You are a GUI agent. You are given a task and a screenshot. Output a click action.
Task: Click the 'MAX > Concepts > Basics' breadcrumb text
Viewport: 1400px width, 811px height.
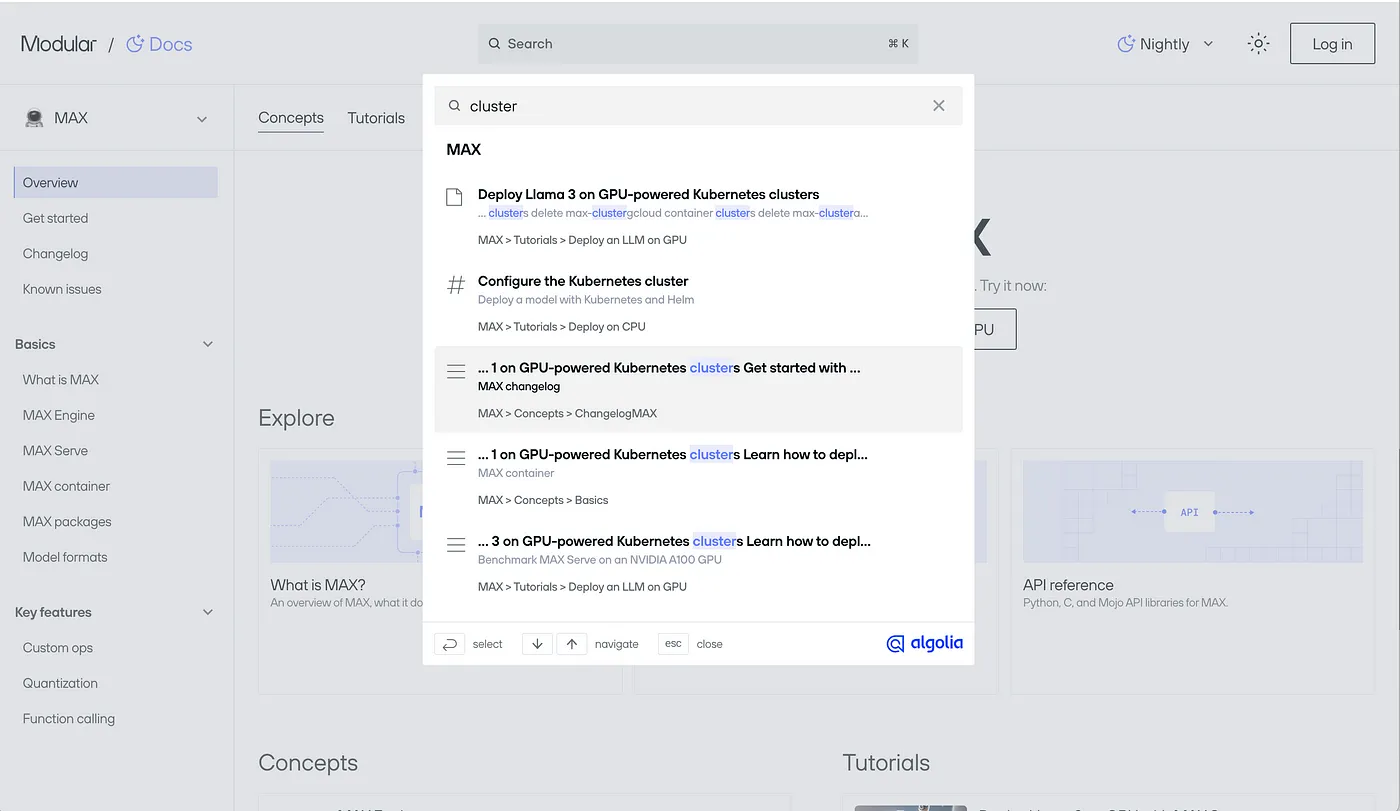[x=543, y=500]
